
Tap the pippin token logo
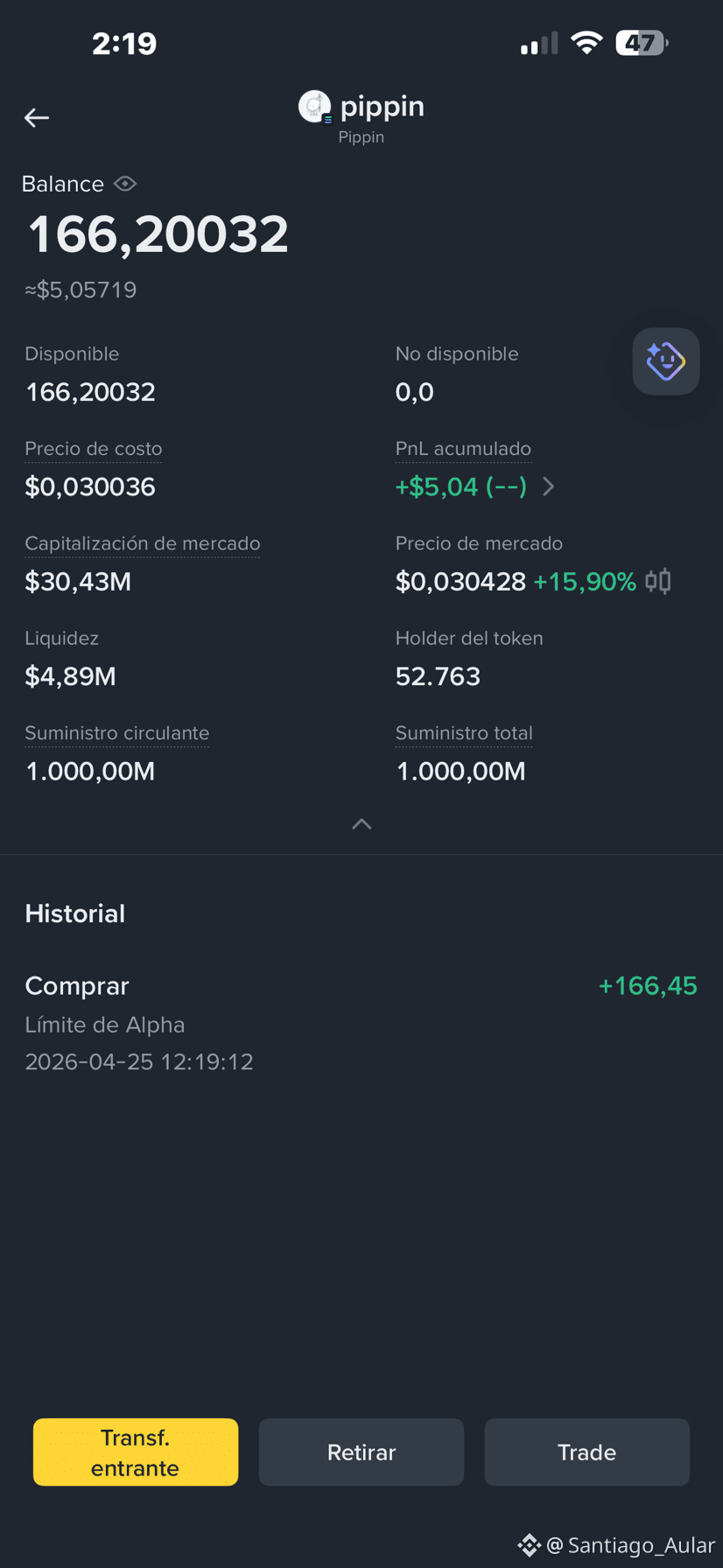(315, 107)
